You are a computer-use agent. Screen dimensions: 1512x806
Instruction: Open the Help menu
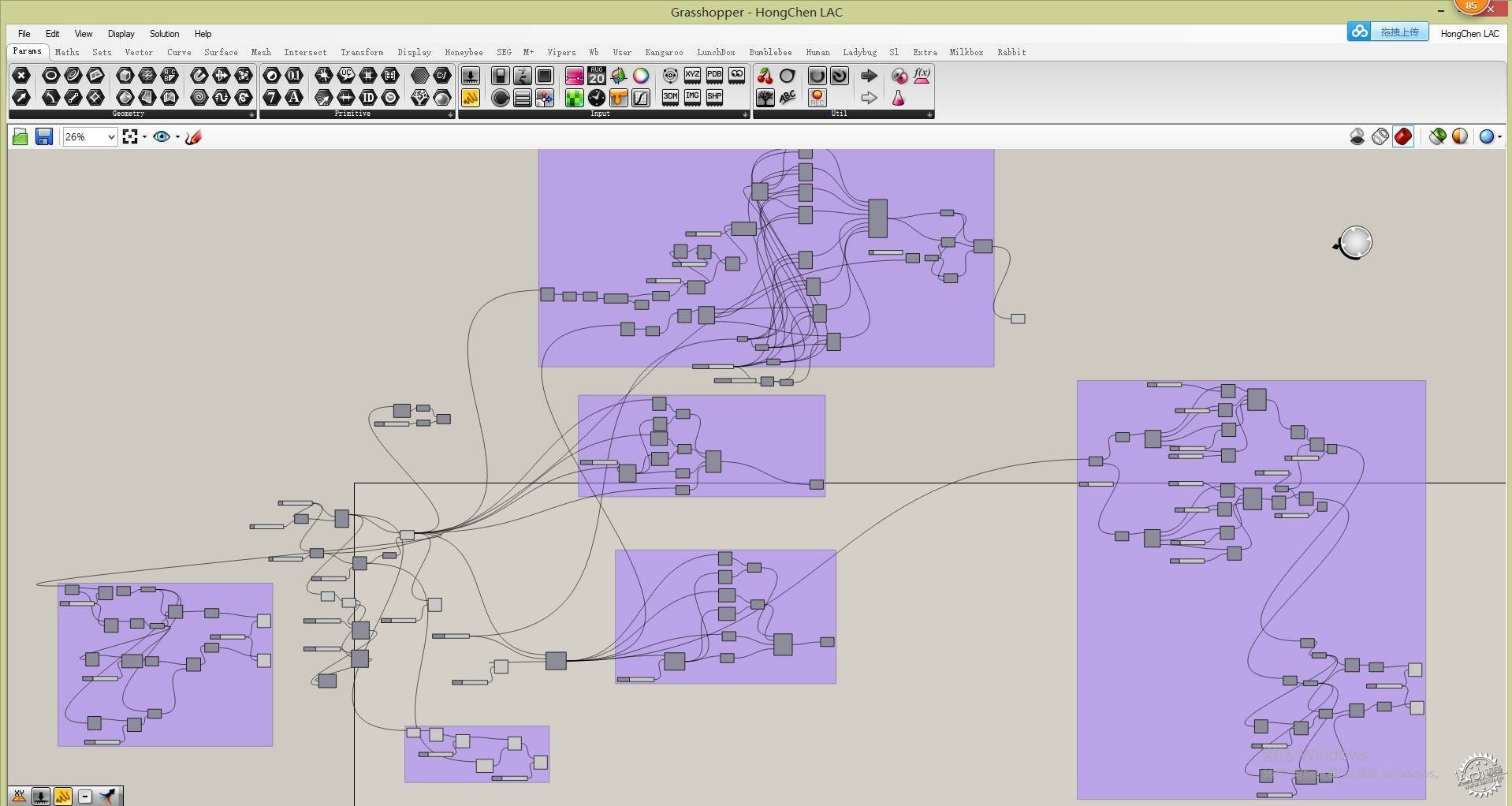tap(203, 34)
